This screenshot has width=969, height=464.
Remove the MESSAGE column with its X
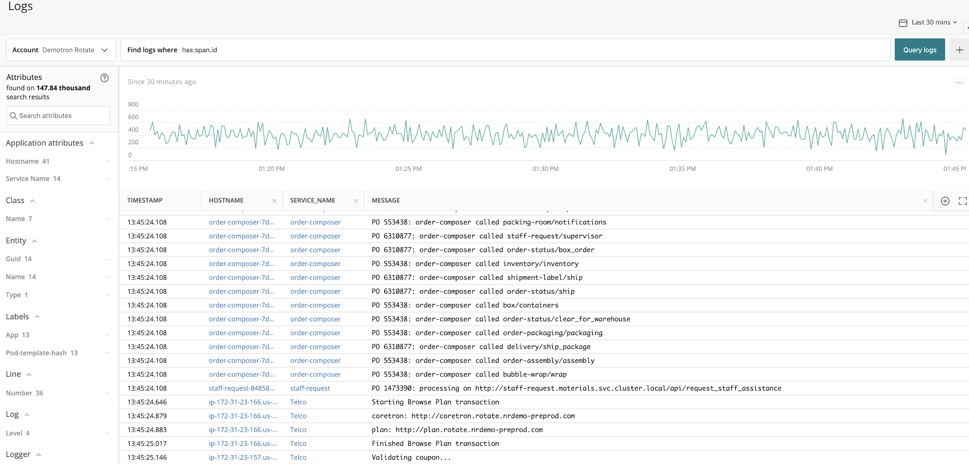[x=925, y=201]
